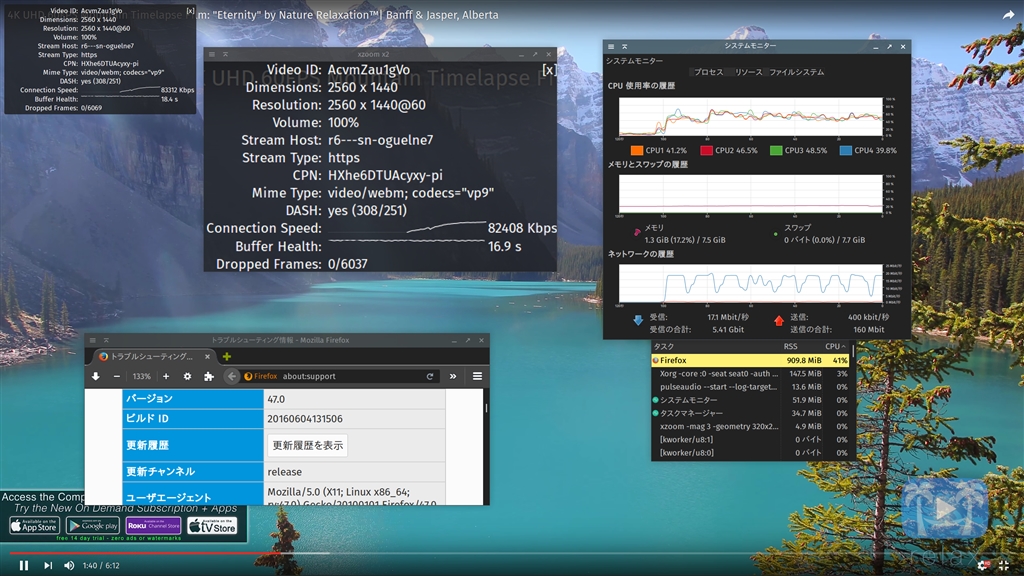
Task: Click the share arrow icon on the video
Action: (1008, 14)
